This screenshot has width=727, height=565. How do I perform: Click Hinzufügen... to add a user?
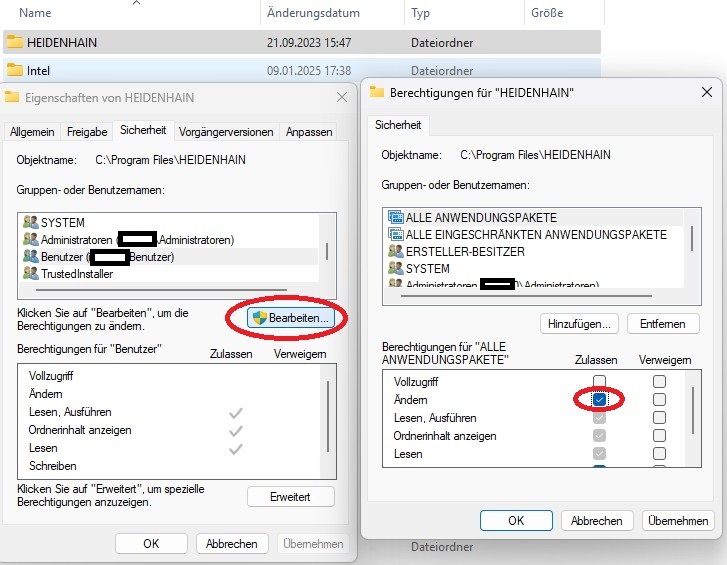coord(579,324)
